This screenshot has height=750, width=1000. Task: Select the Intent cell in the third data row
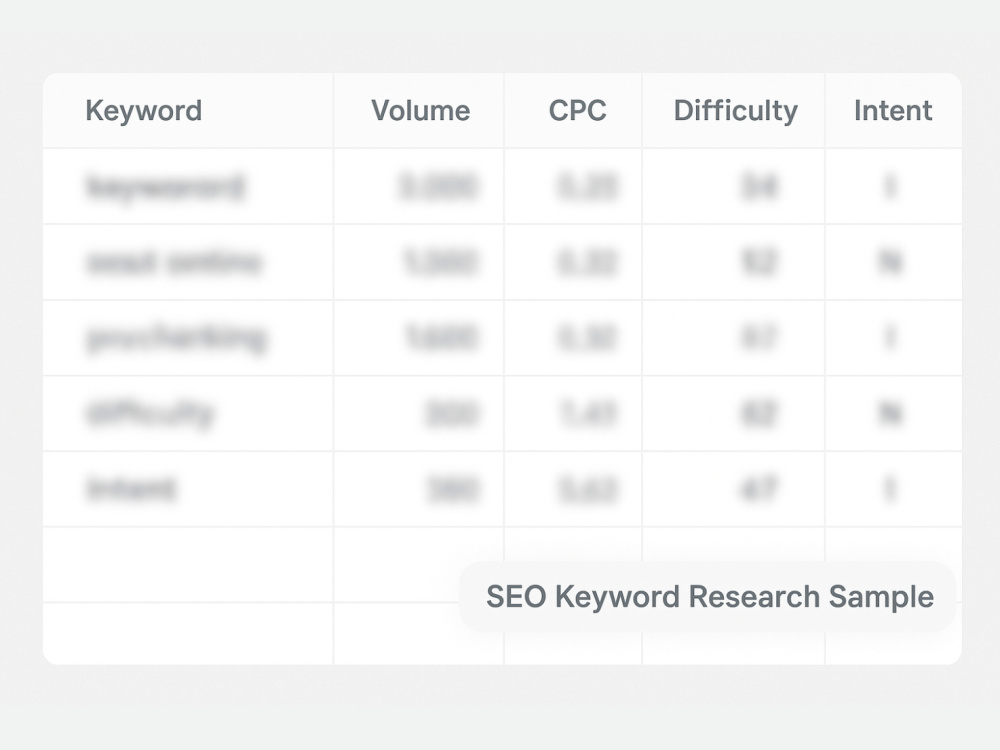893,337
